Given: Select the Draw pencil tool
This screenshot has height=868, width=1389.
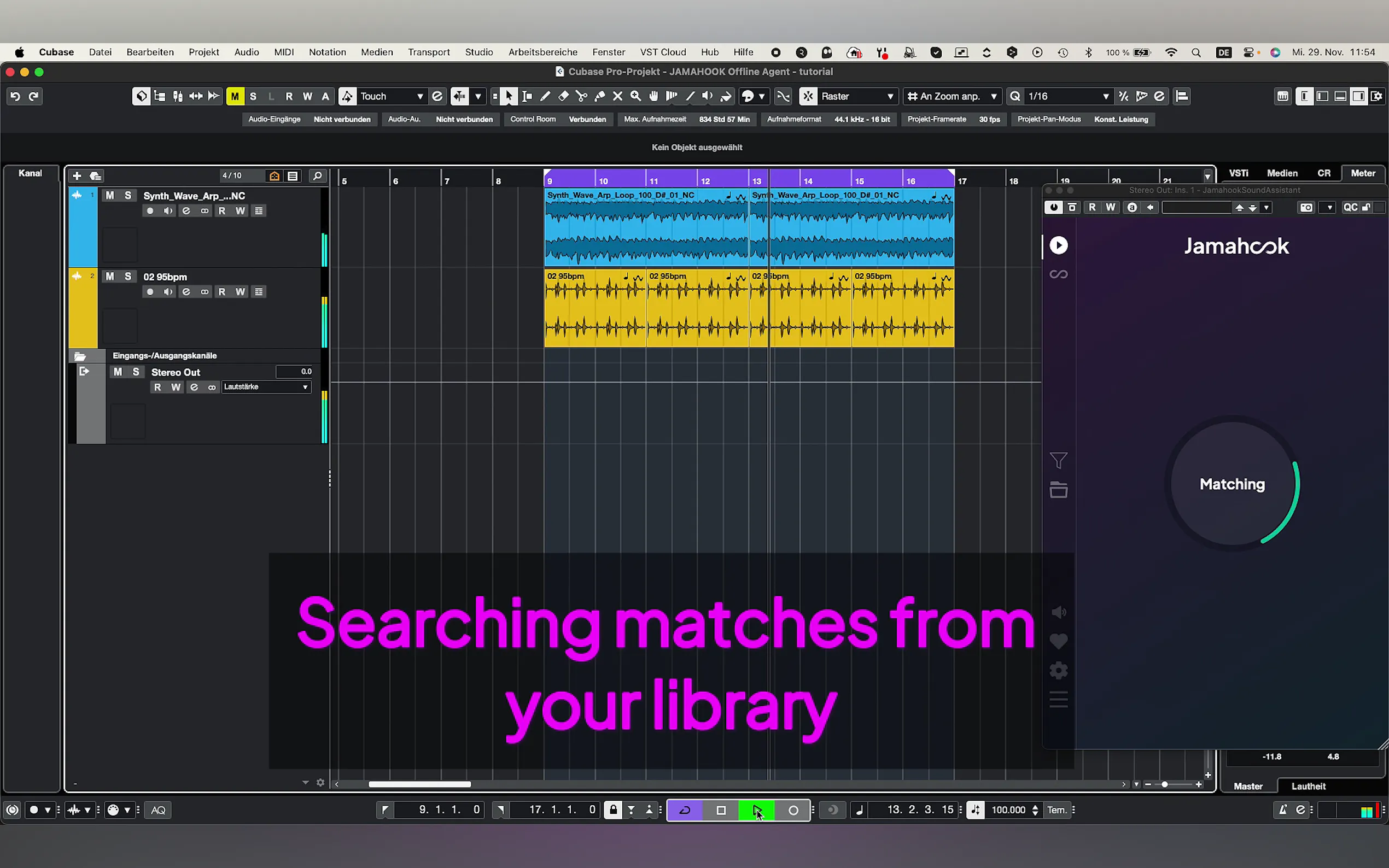Looking at the screenshot, I should [x=545, y=96].
